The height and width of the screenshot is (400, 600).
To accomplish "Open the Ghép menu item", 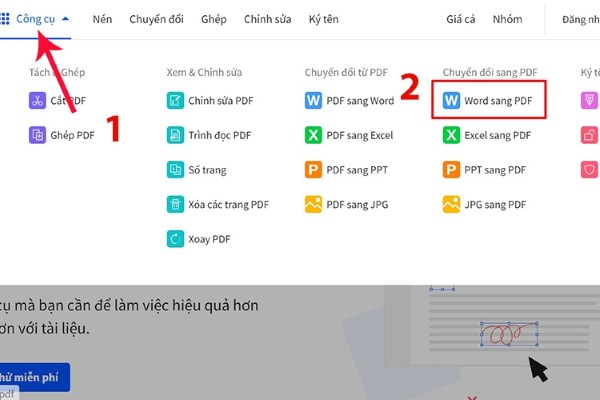I will (214, 20).
